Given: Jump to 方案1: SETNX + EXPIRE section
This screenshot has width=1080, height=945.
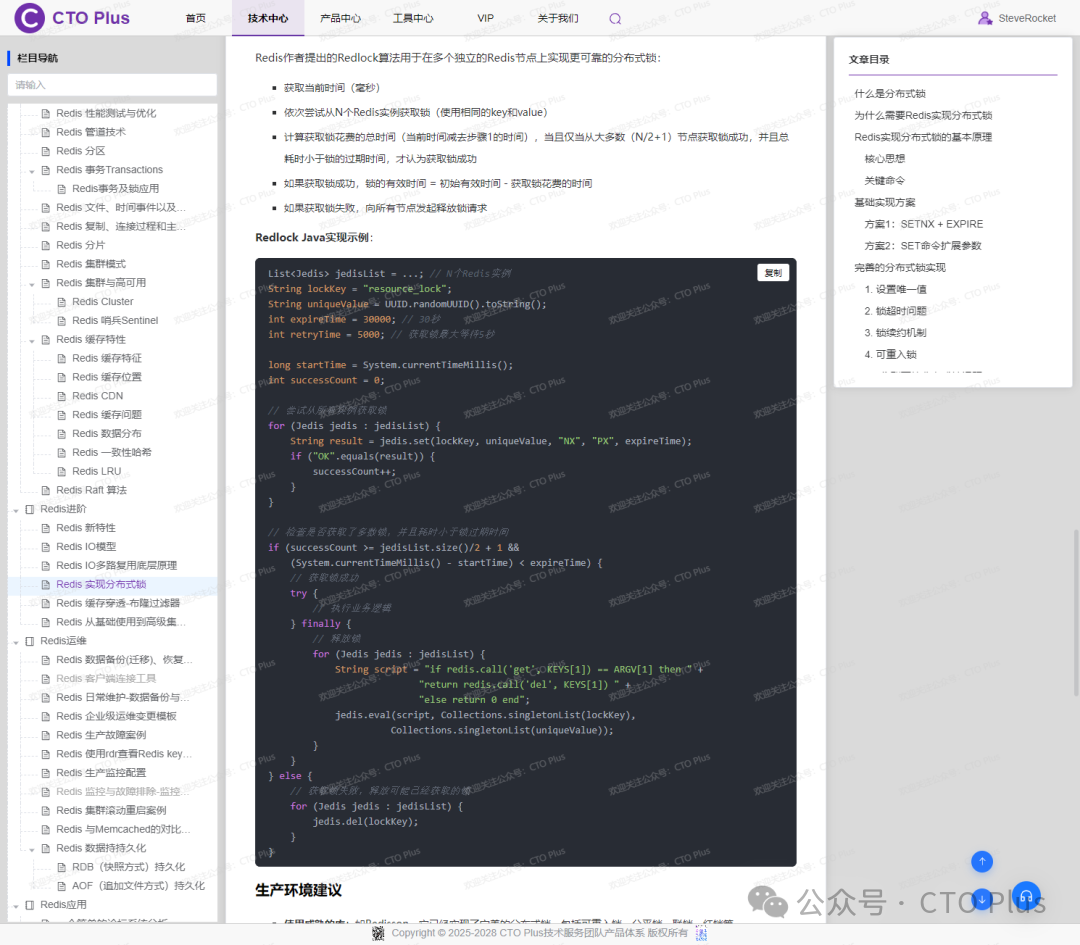Looking at the screenshot, I should (924, 224).
